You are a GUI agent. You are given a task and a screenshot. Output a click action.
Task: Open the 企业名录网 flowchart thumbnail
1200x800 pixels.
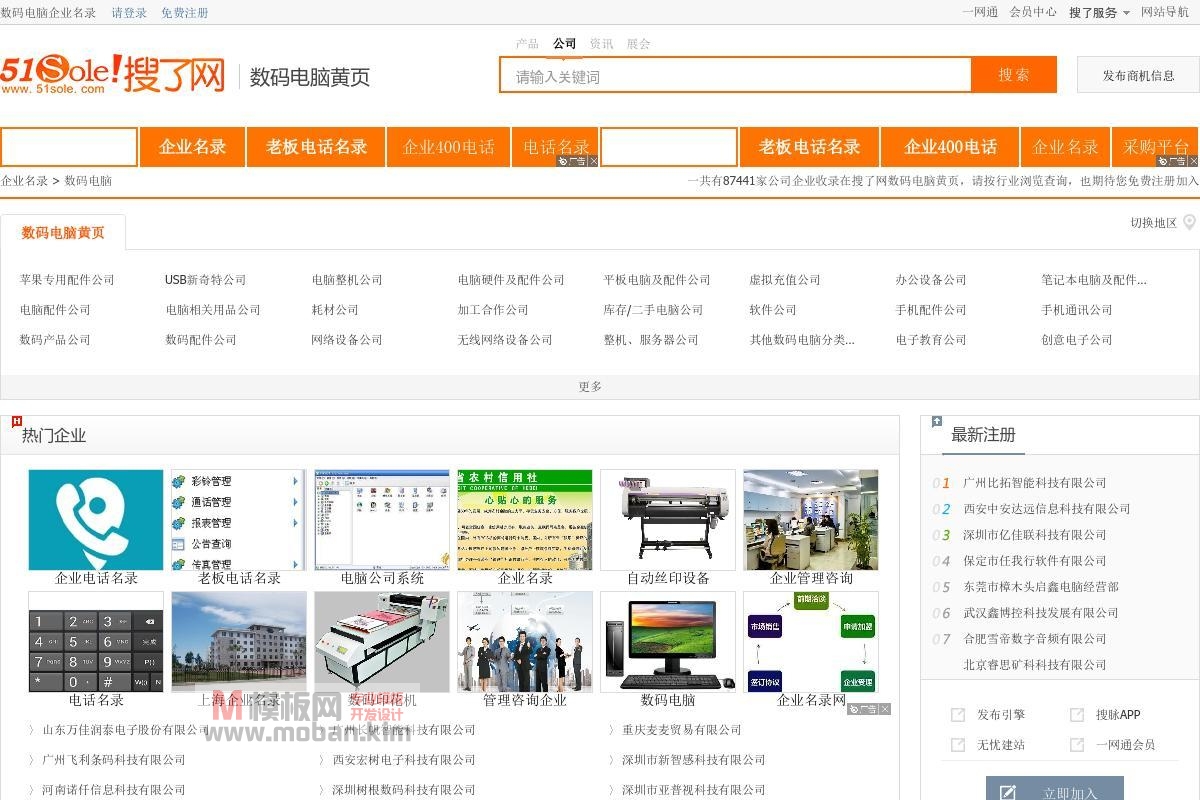pos(811,642)
